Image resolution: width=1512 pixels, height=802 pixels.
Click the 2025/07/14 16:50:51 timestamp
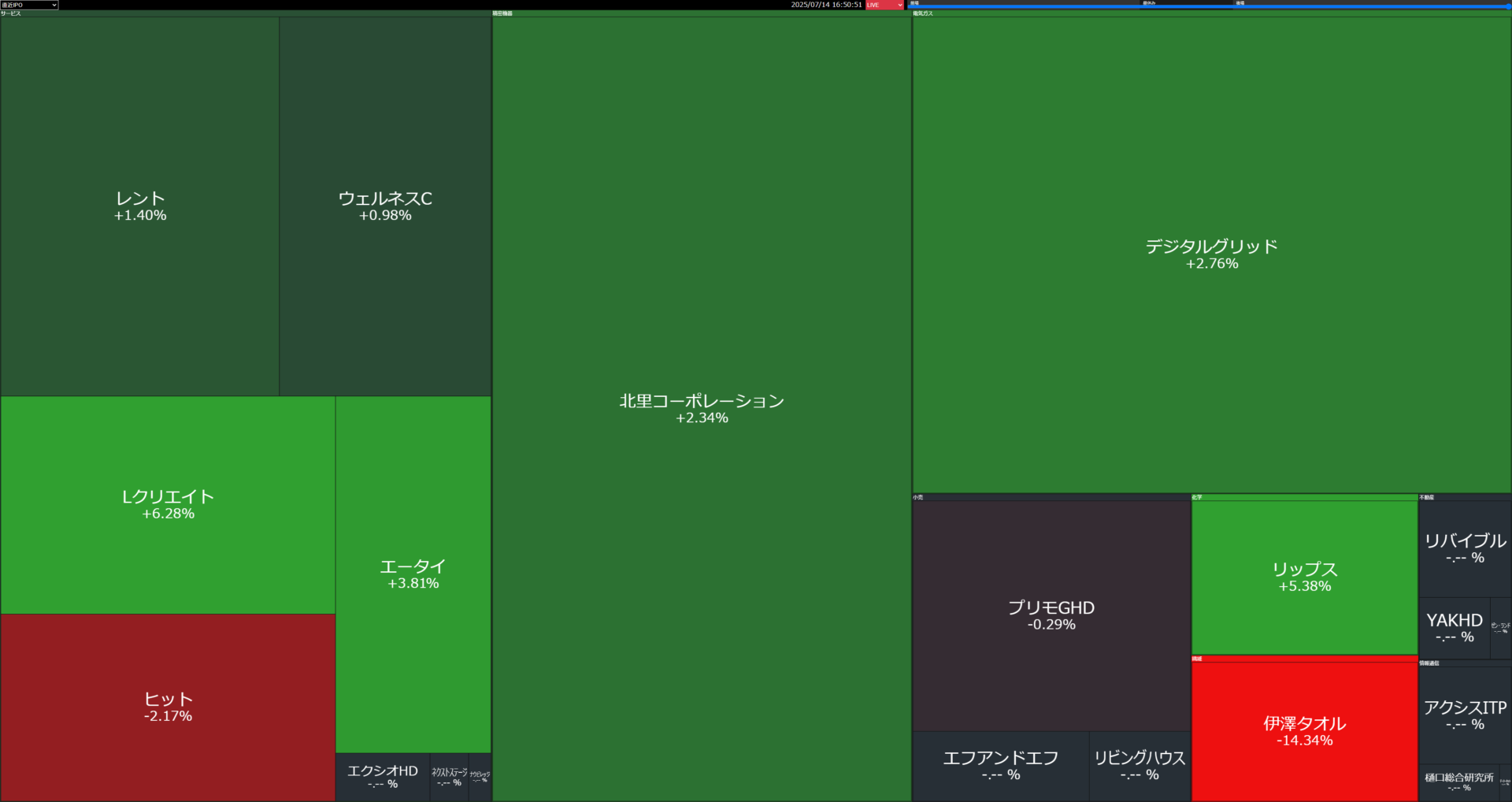click(x=826, y=5)
